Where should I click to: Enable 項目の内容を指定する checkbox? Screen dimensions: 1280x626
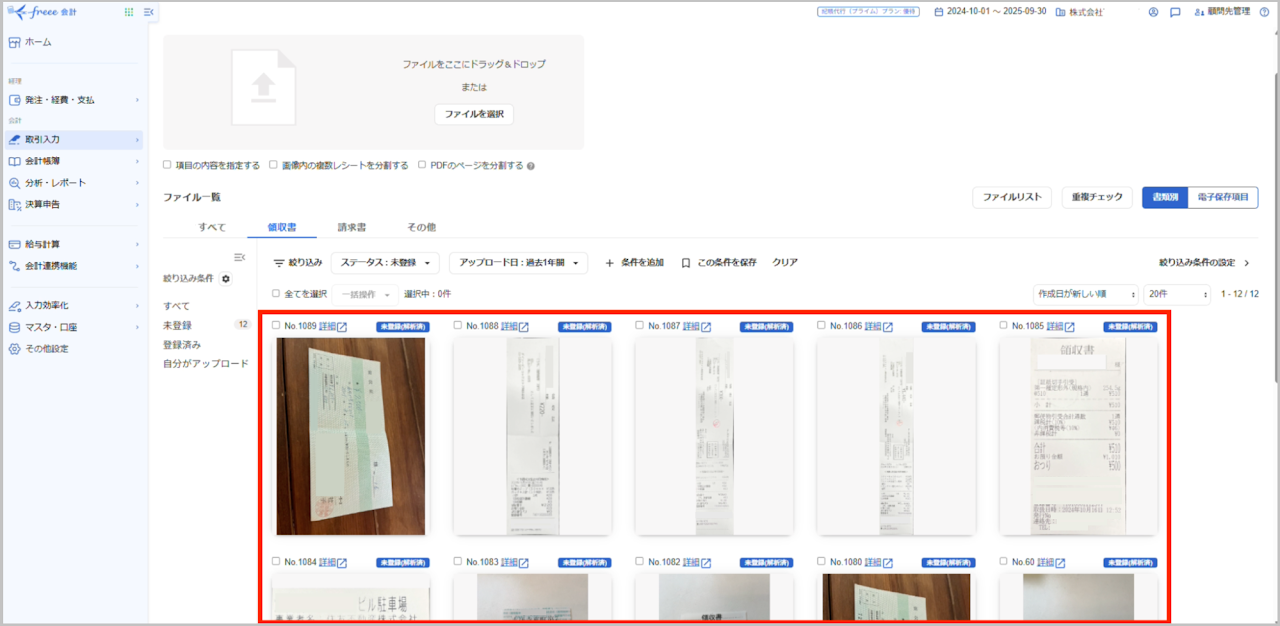(x=167, y=165)
